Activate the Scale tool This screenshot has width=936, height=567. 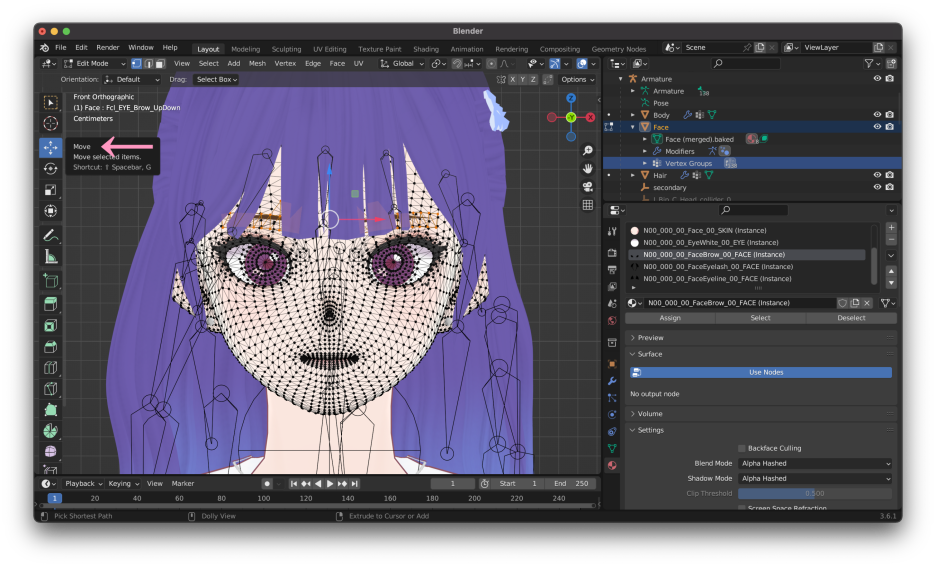(x=51, y=190)
